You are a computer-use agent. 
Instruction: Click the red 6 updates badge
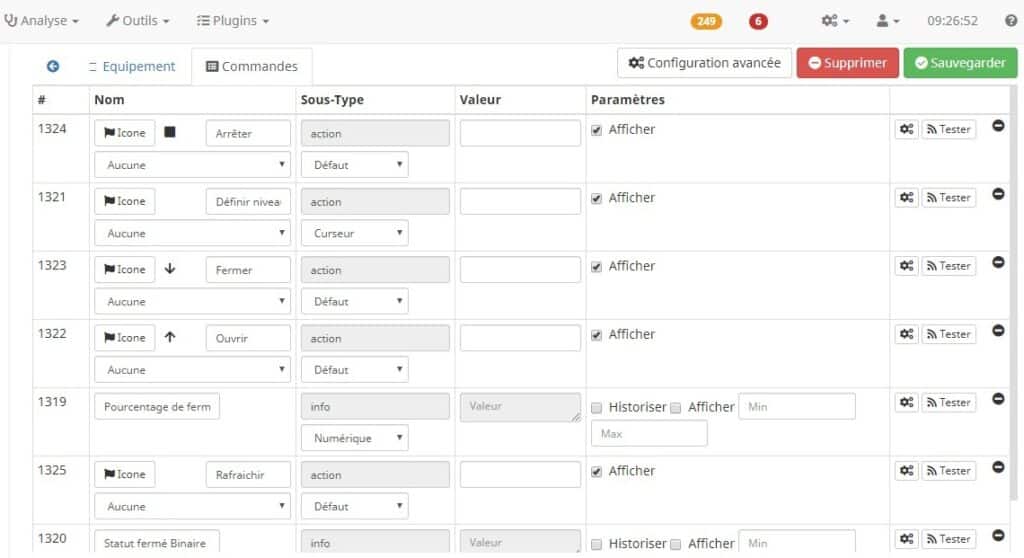[x=759, y=21]
